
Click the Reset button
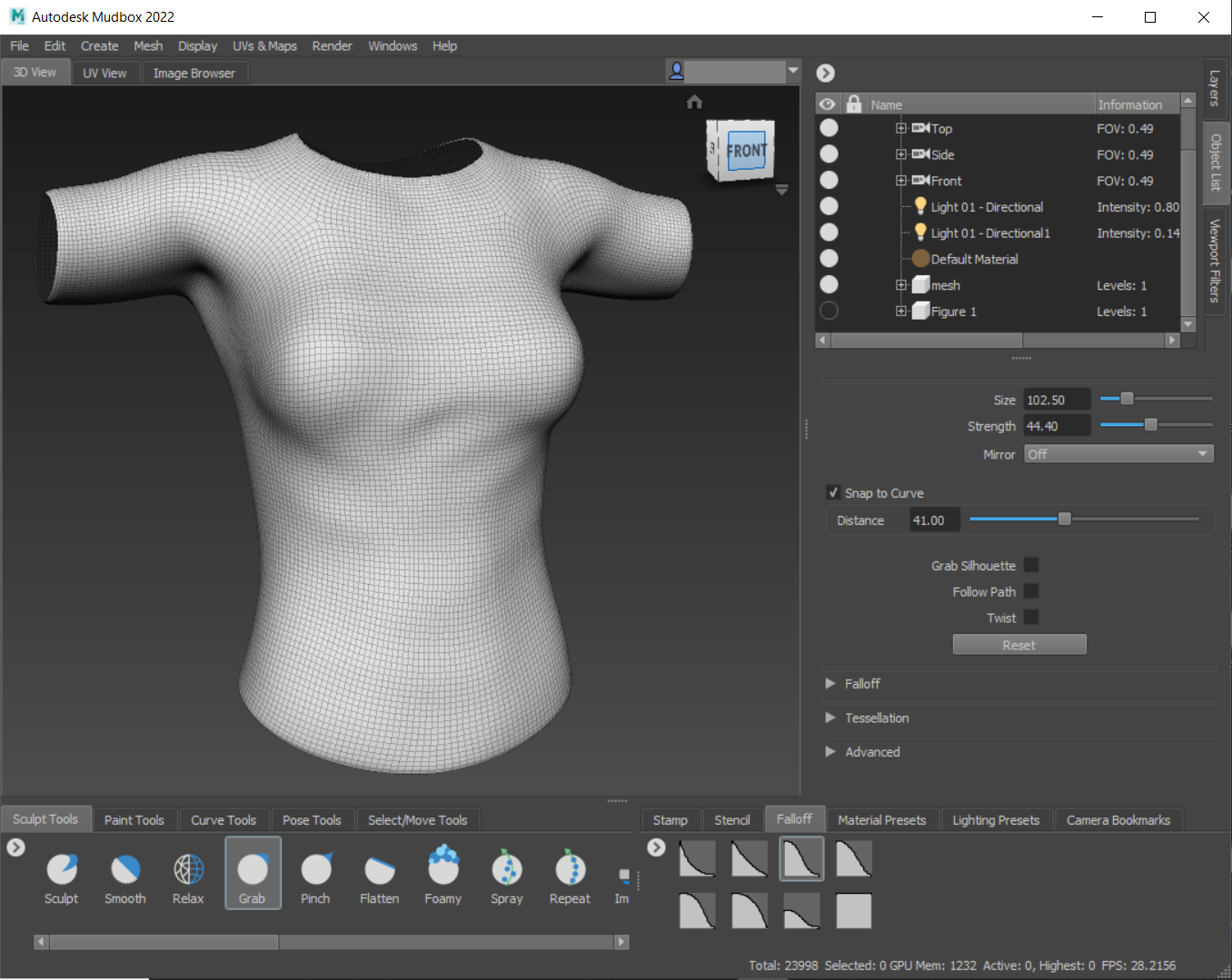pos(1018,645)
